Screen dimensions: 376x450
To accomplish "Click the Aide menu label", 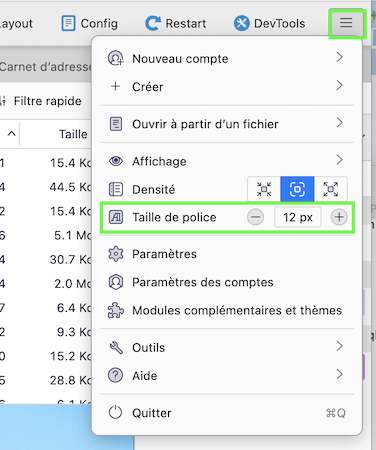I will pyautogui.click(x=145, y=376).
